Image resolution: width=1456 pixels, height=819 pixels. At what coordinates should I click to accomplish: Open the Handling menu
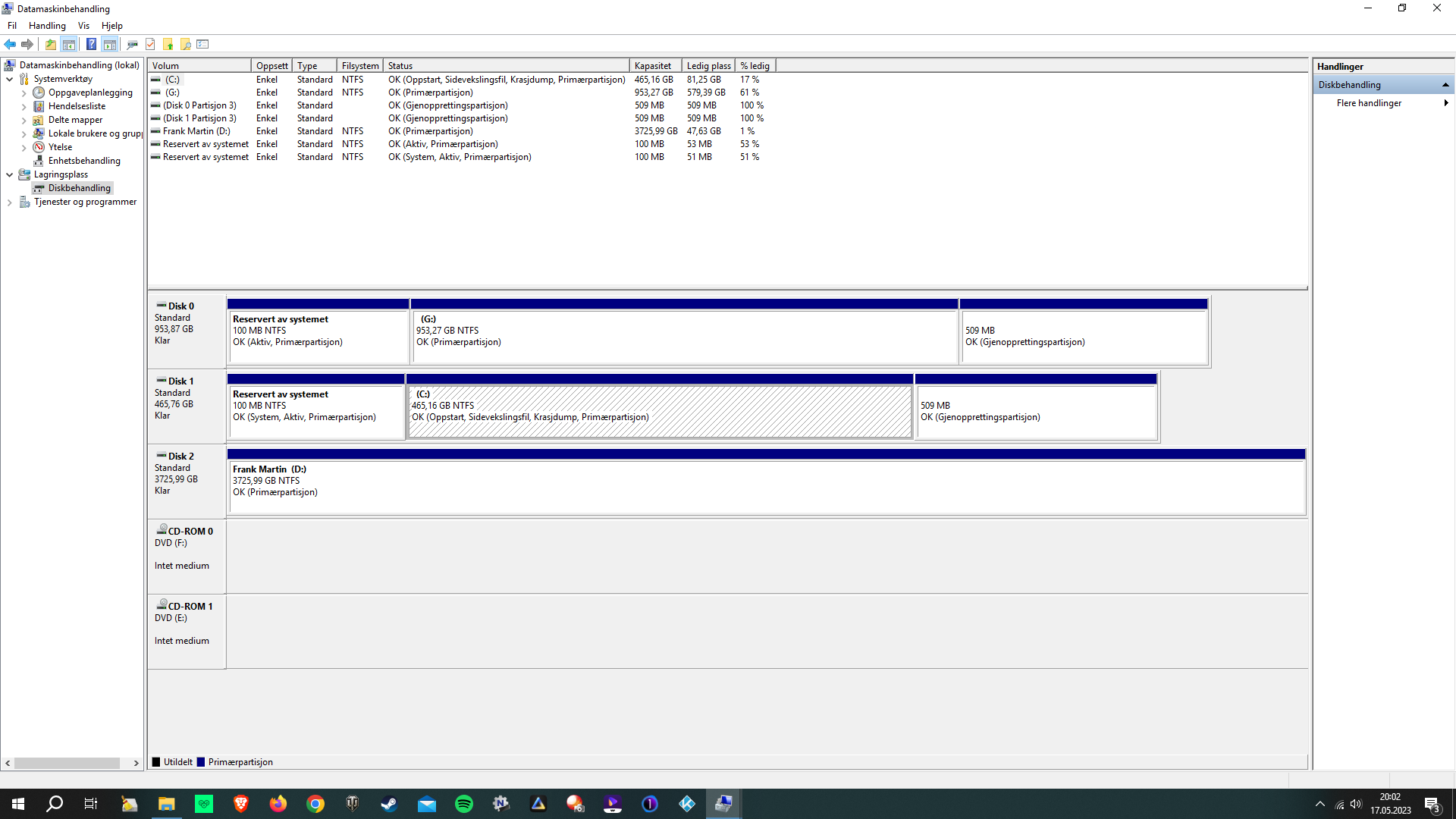[x=47, y=26]
